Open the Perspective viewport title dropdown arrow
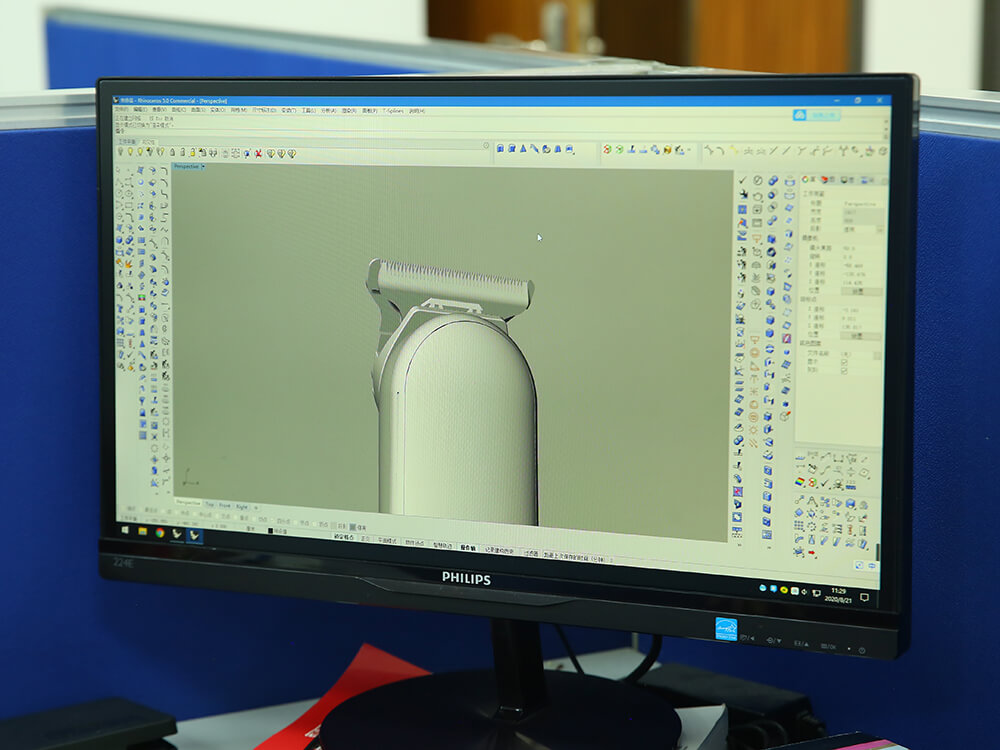The height and width of the screenshot is (750, 1000). 203,166
